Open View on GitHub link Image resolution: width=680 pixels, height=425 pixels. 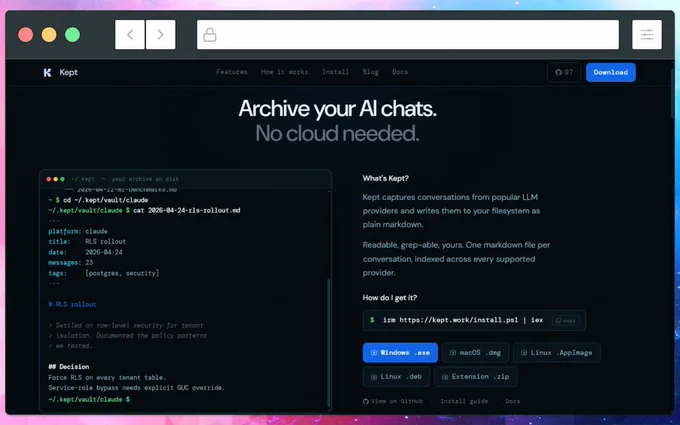pos(392,401)
